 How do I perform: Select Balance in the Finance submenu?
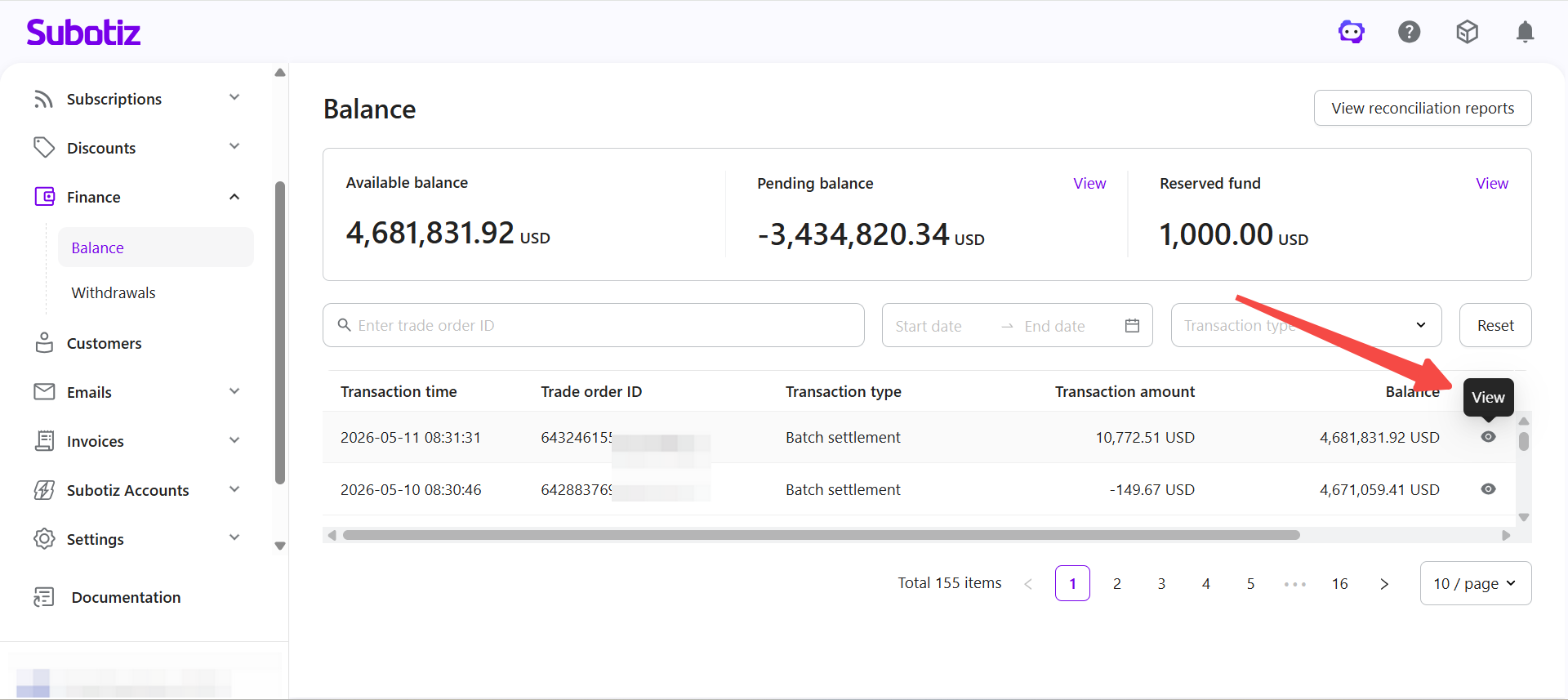coord(98,247)
